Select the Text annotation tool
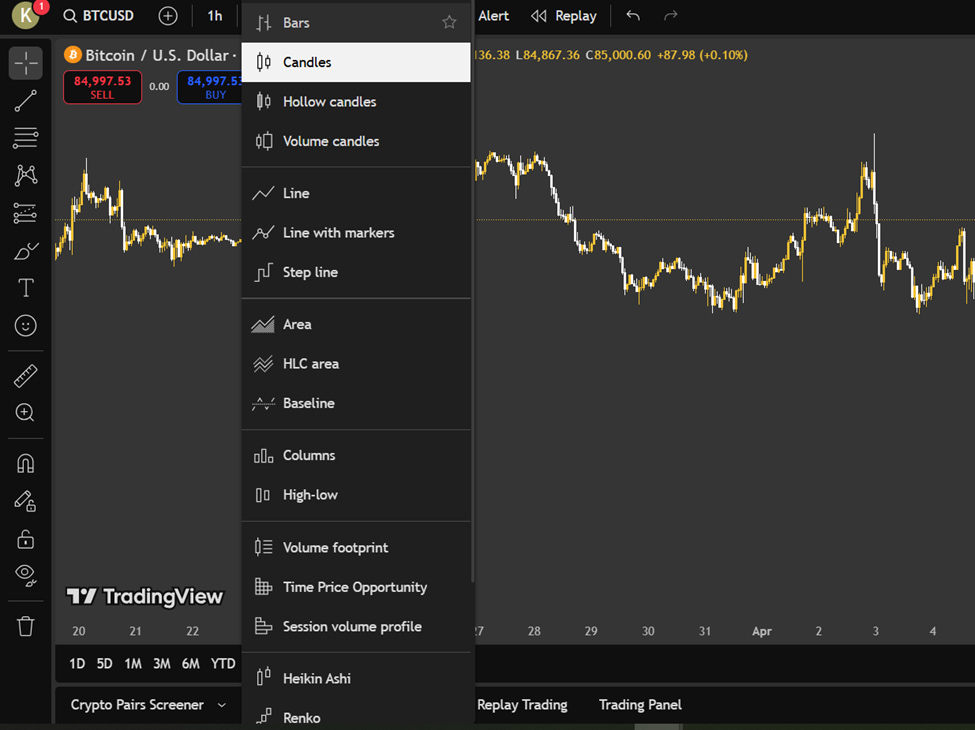This screenshot has width=975, height=730. pos(25,288)
